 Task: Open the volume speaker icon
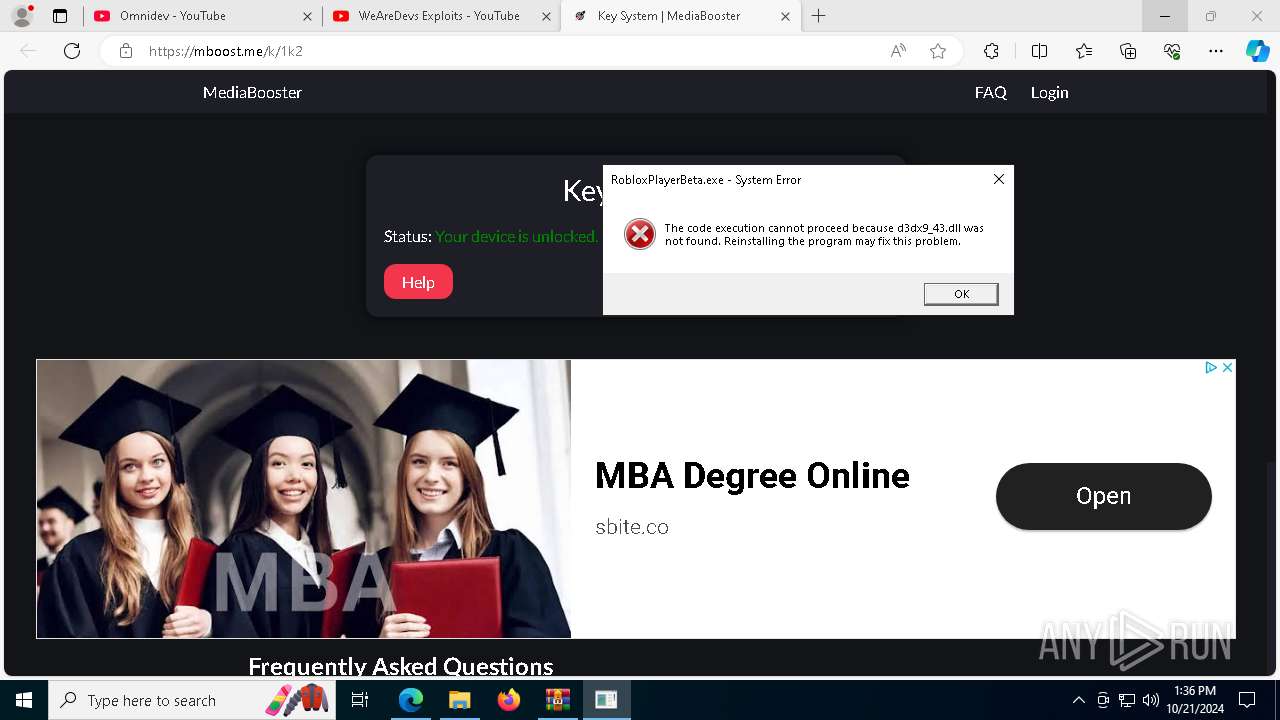(x=1151, y=700)
